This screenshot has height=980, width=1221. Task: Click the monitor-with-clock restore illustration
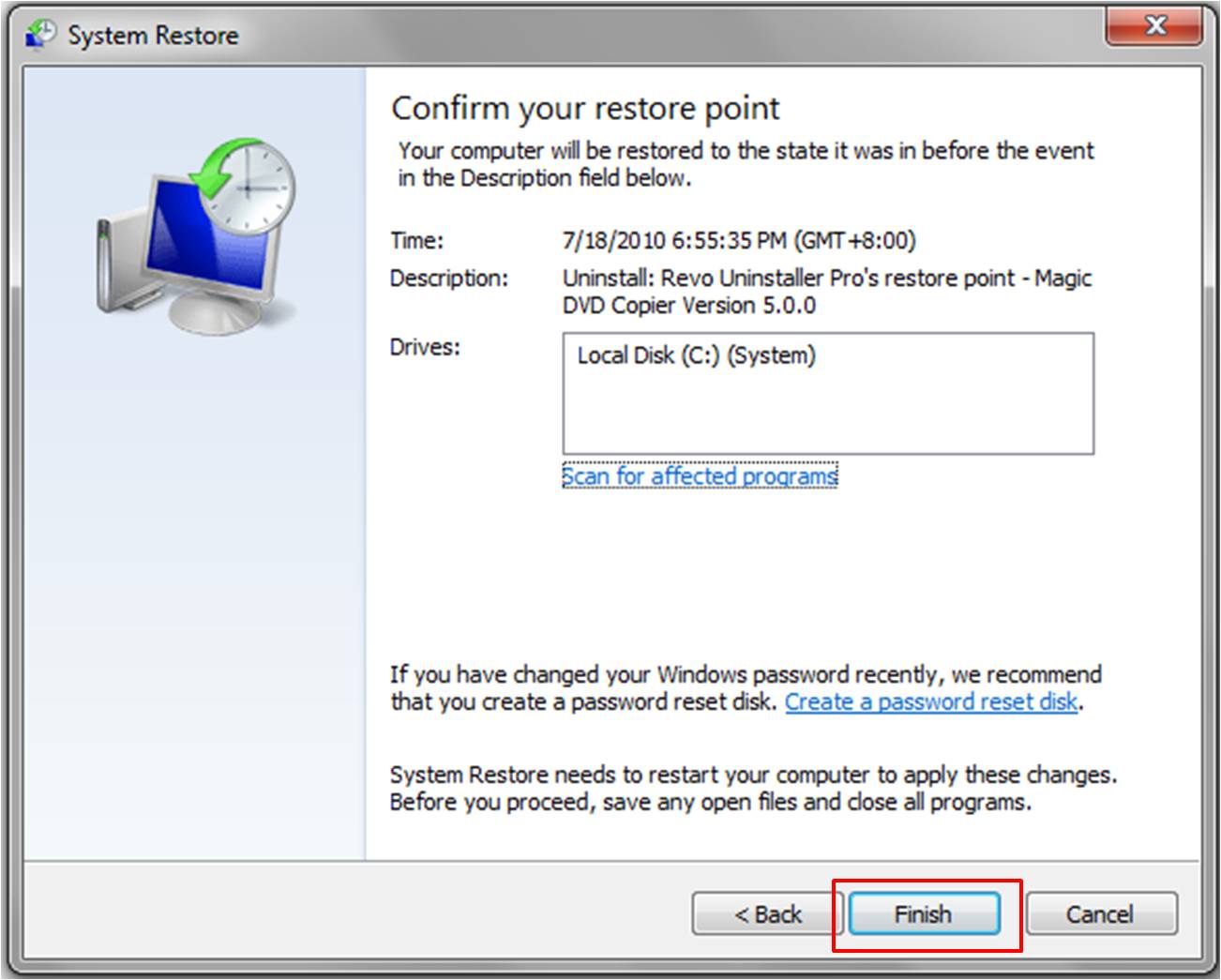(x=197, y=233)
